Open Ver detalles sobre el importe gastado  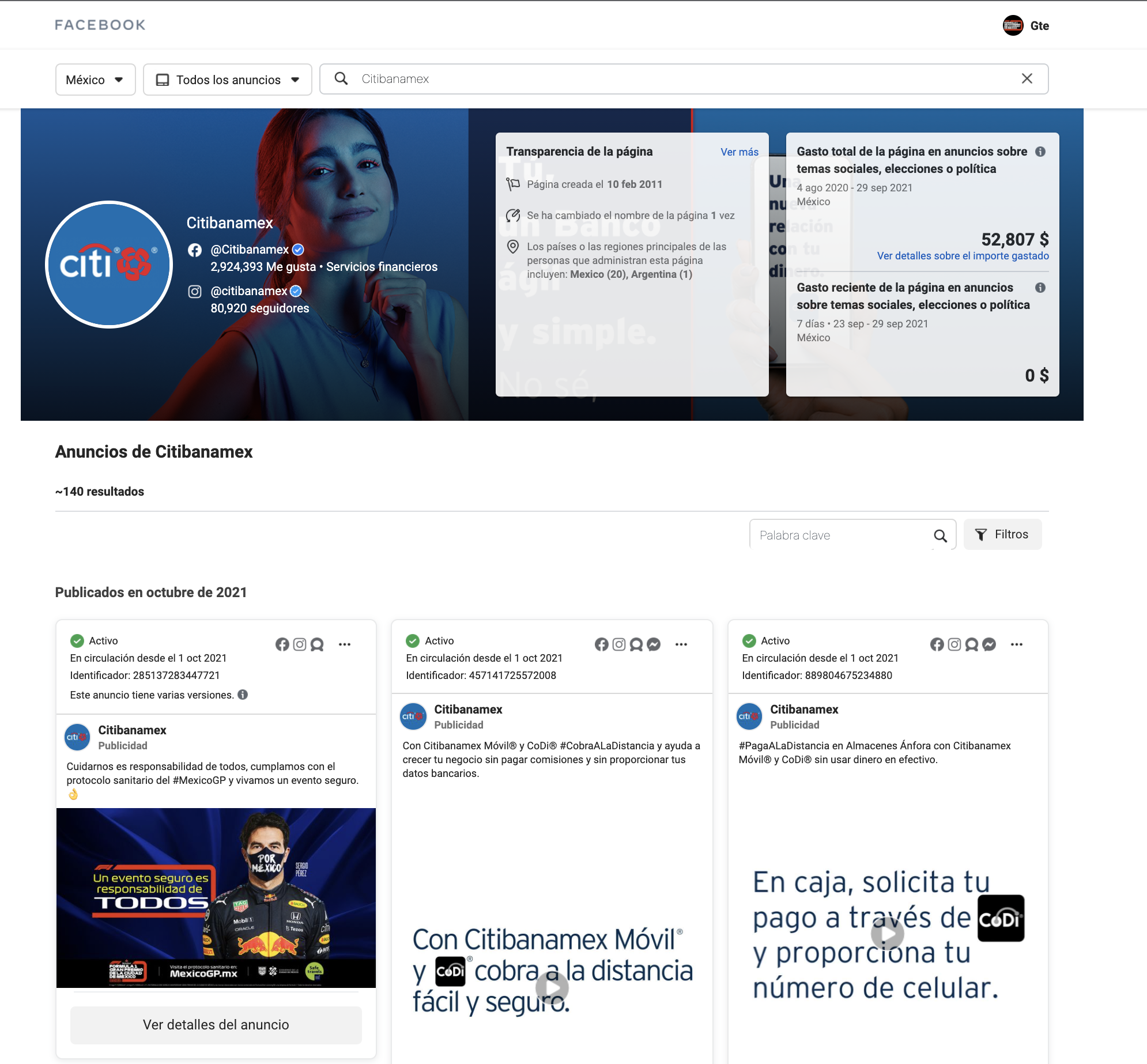963,256
